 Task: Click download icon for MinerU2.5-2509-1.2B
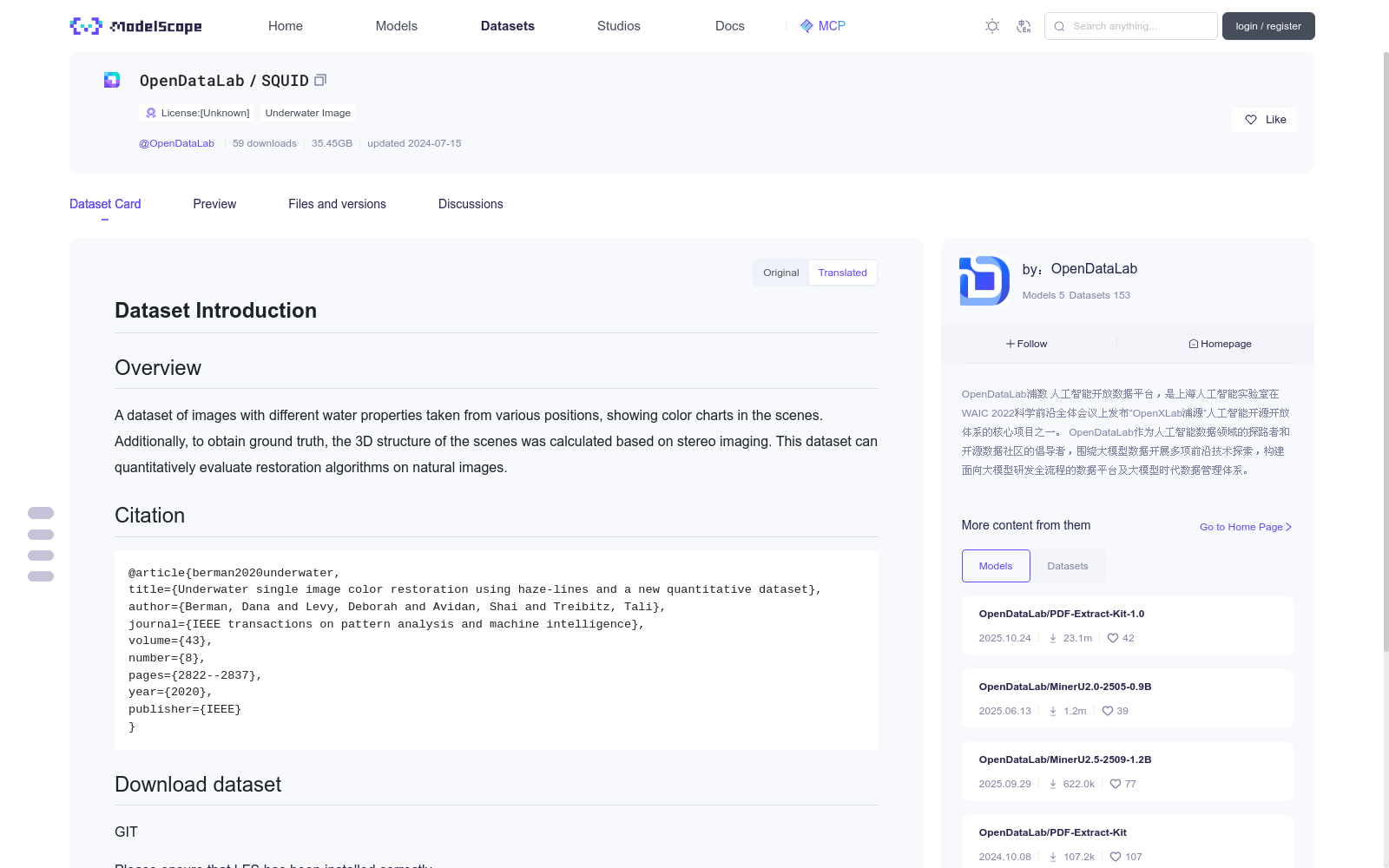click(1053, 784)
